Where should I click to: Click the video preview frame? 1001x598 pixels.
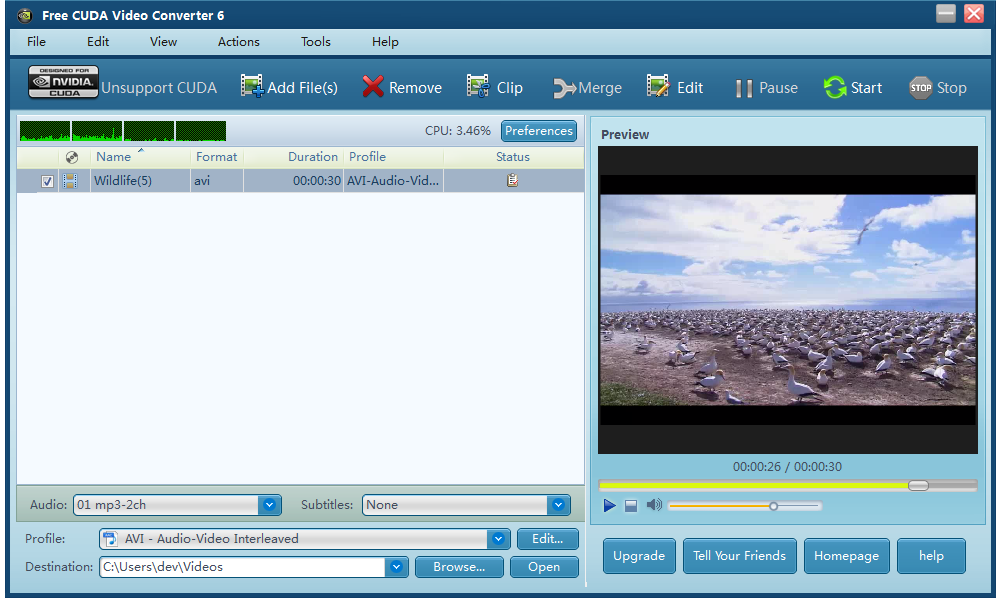(788, 300)
